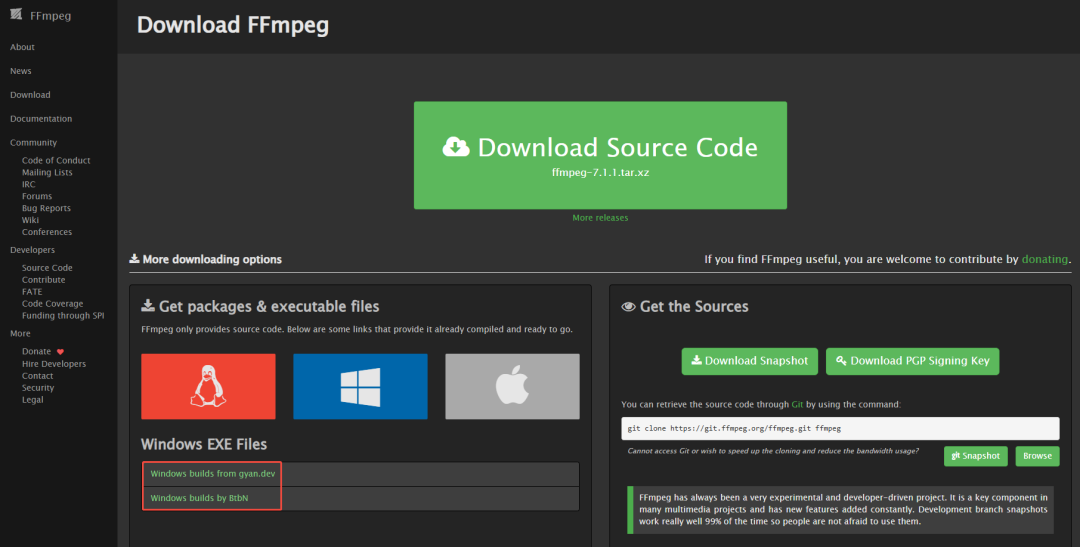The width and height of the screenshot is (1080, 547).
Task: Click the red heart next to Donate
Action: (x=60, y=352)
